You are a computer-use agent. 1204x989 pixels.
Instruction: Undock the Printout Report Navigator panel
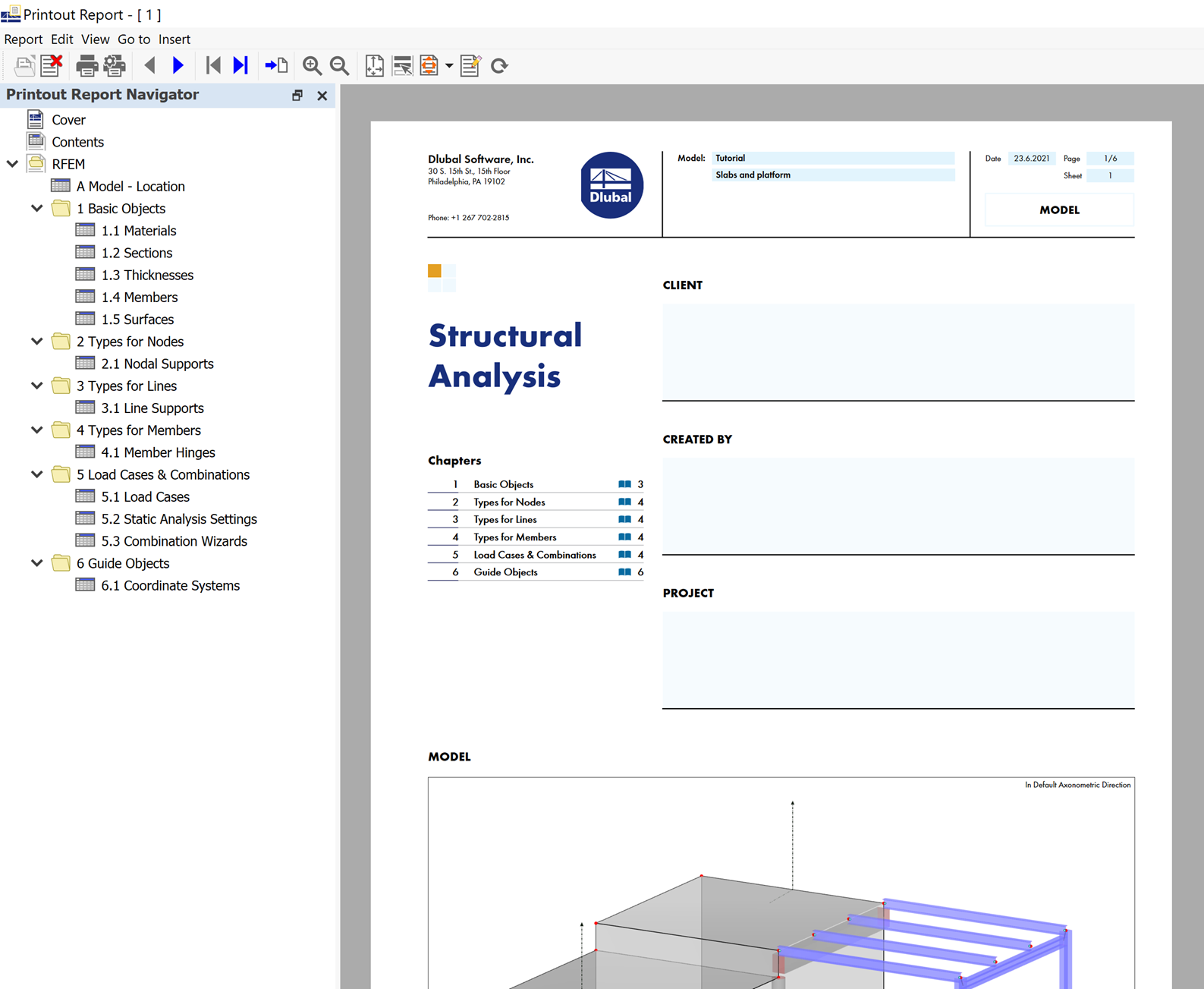tap(297, 96)
